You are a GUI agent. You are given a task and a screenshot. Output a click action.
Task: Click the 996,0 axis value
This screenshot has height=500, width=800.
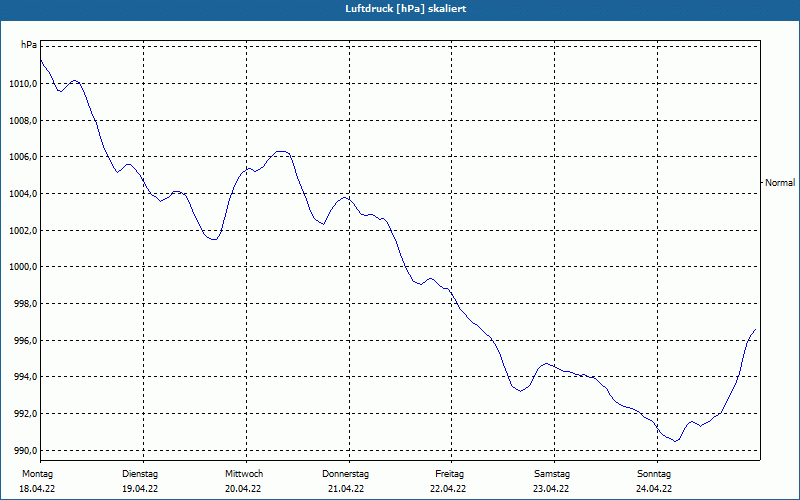(26, 340)
